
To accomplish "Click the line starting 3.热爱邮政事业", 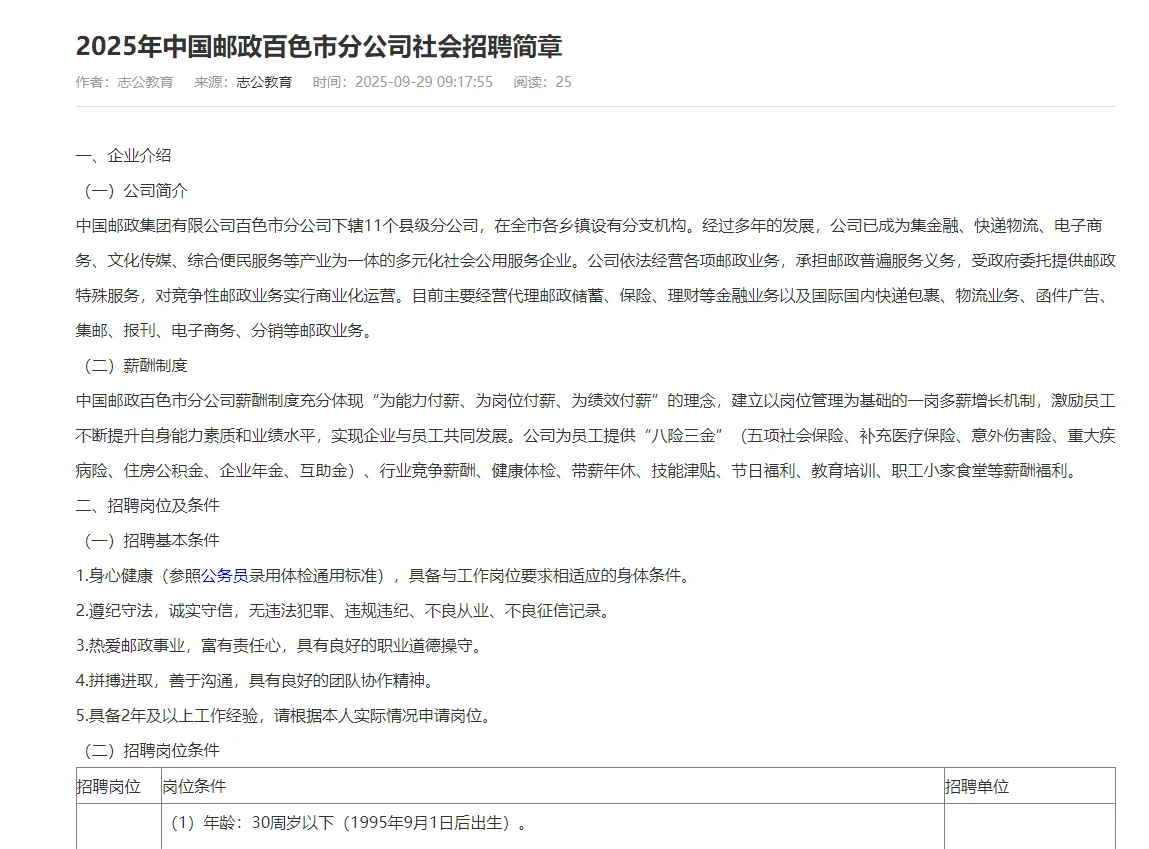I will (279, 646).
